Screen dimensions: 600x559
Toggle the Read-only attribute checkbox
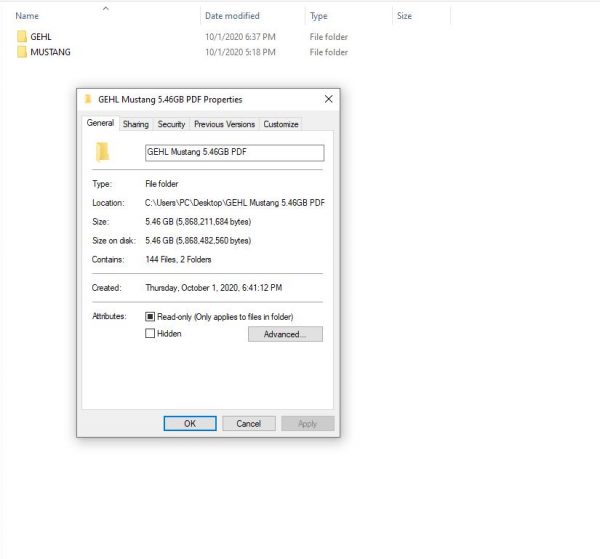click(150, 316)
